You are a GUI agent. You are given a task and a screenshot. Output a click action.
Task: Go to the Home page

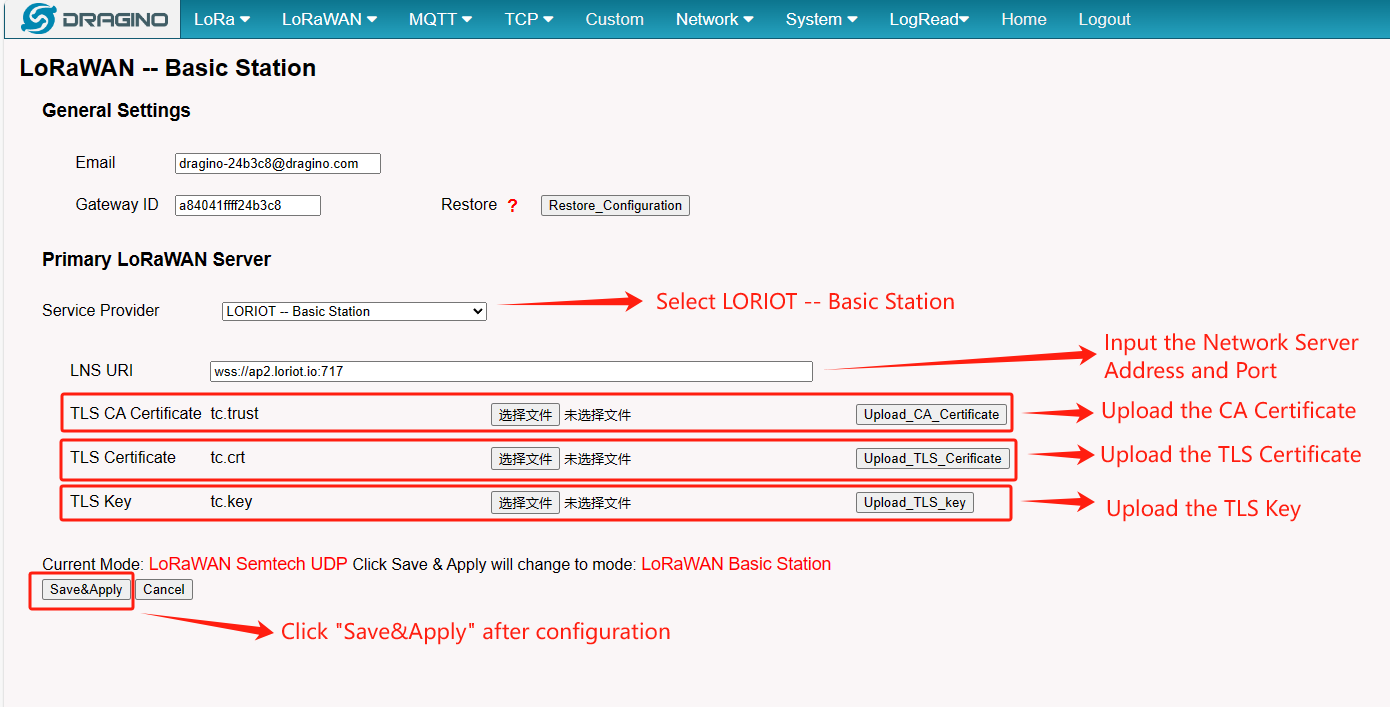[1024, 19]
